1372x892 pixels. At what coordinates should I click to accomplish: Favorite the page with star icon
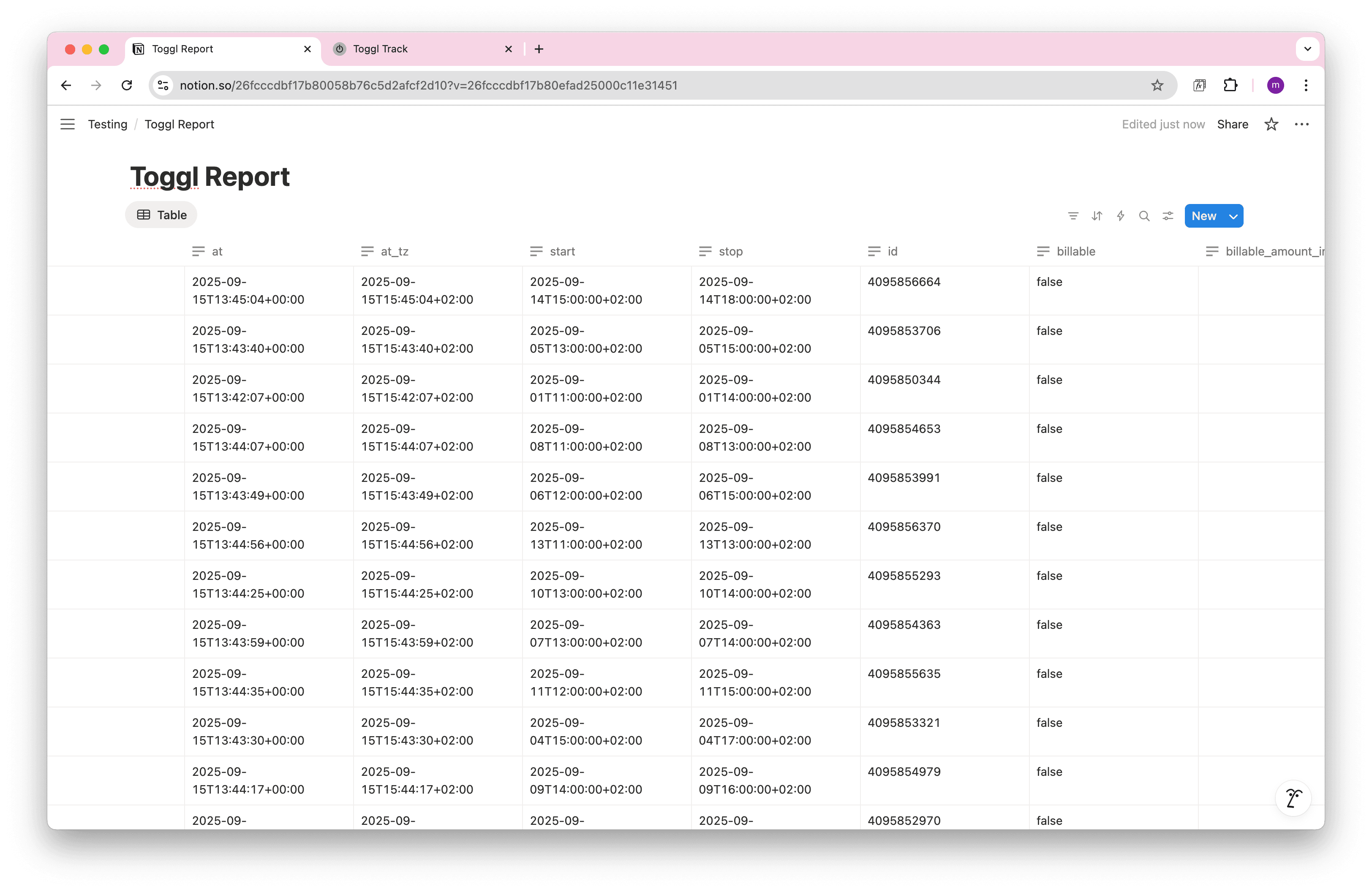[x=1271, y=125]
